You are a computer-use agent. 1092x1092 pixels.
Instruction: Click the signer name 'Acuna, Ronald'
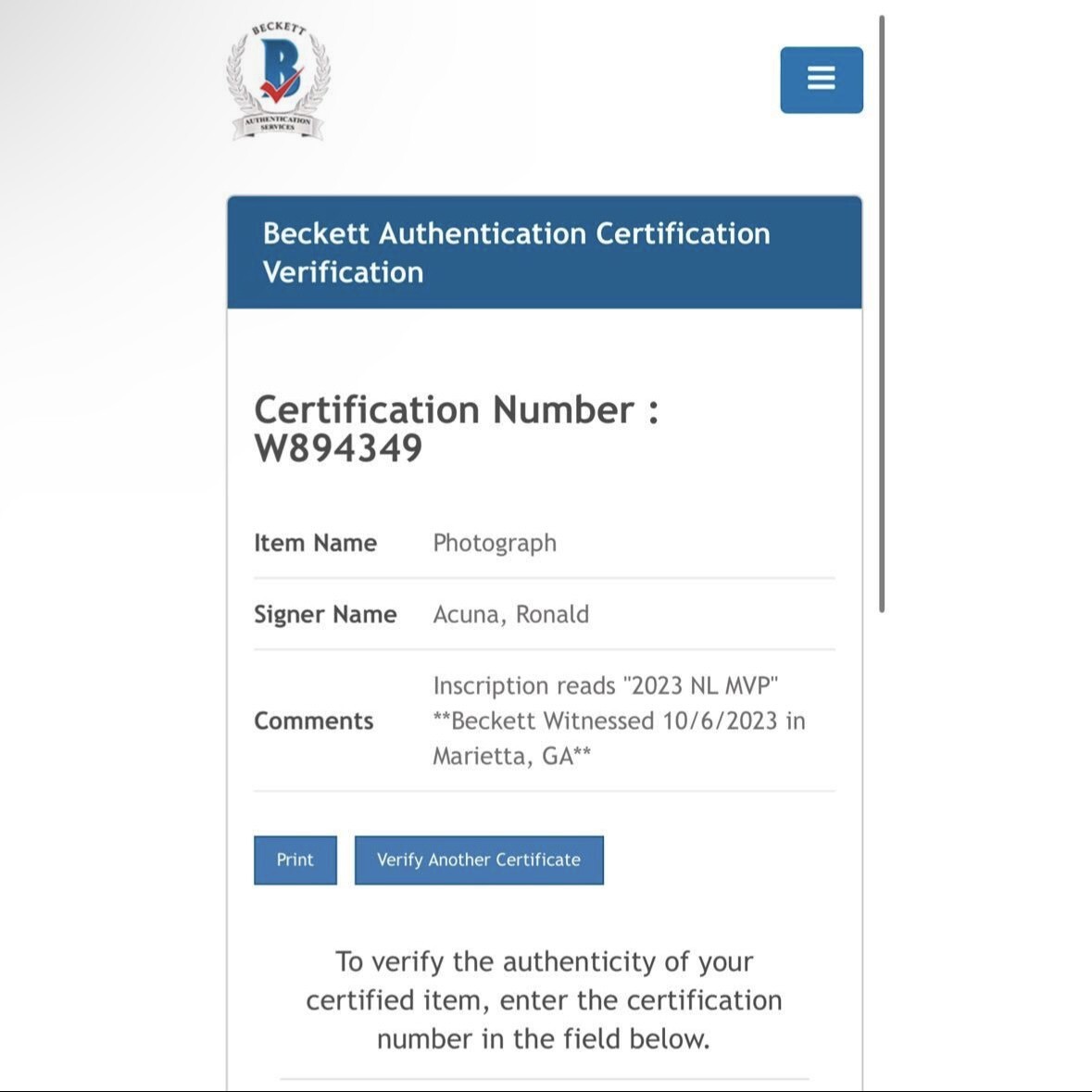coord(511,614)
